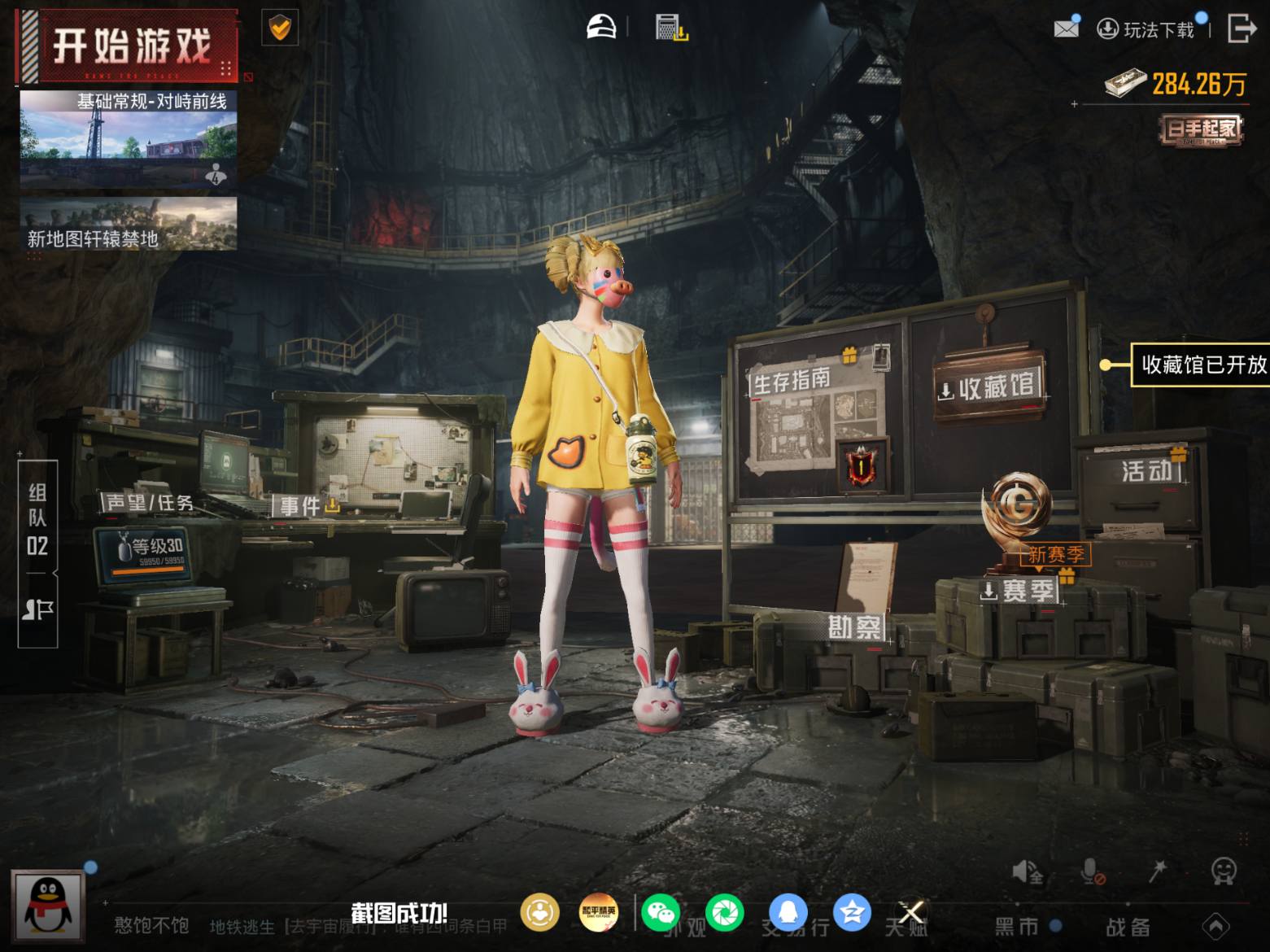1270x952 pixels.
Task: Click the exit door icon at top right
Action: pyautogui.click(x=1241, y=28)
